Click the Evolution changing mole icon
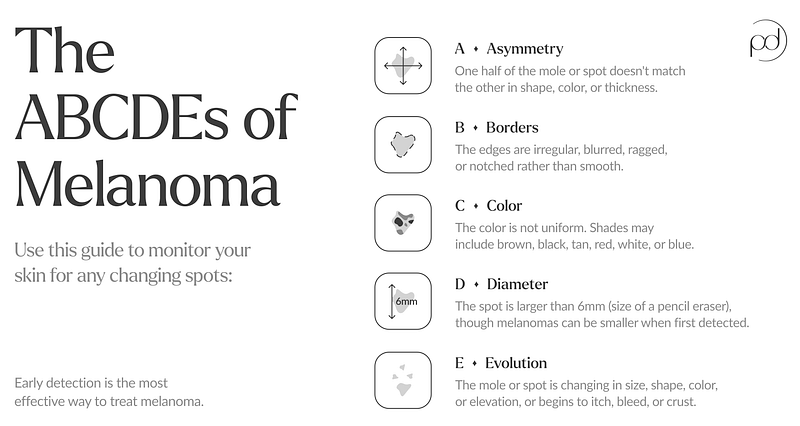Screen dimensions: 800x426 click(403, 380)
